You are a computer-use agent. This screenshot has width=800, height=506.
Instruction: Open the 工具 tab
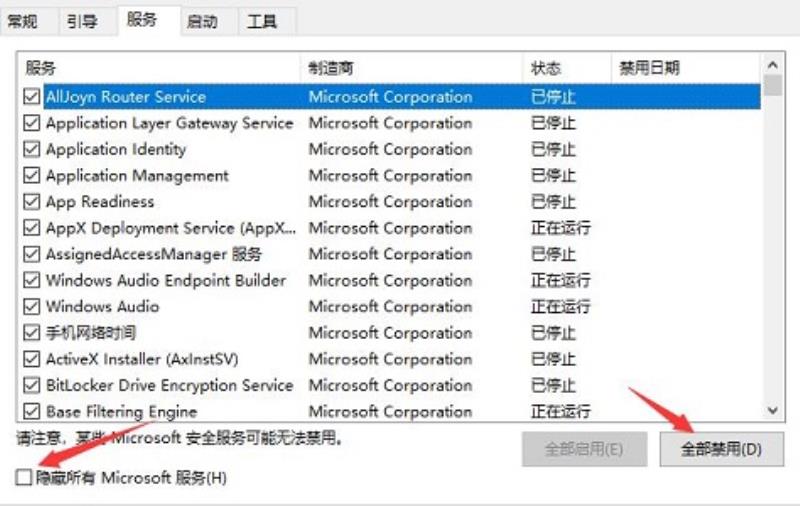point(262,21)
